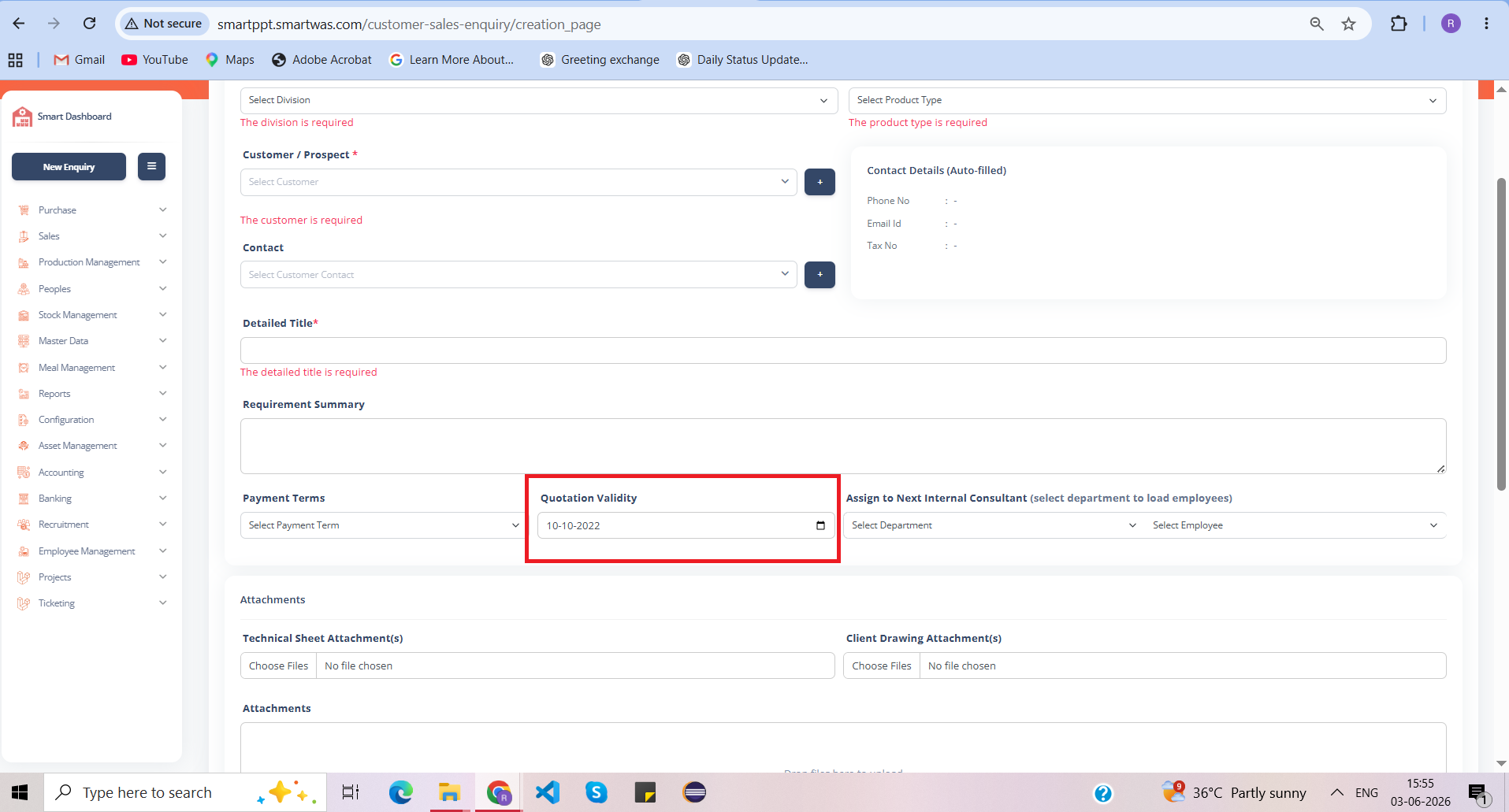This screenshot has width=1509, height=812.
Task: Open the Configuration menu
Action: tap(91, 420)
